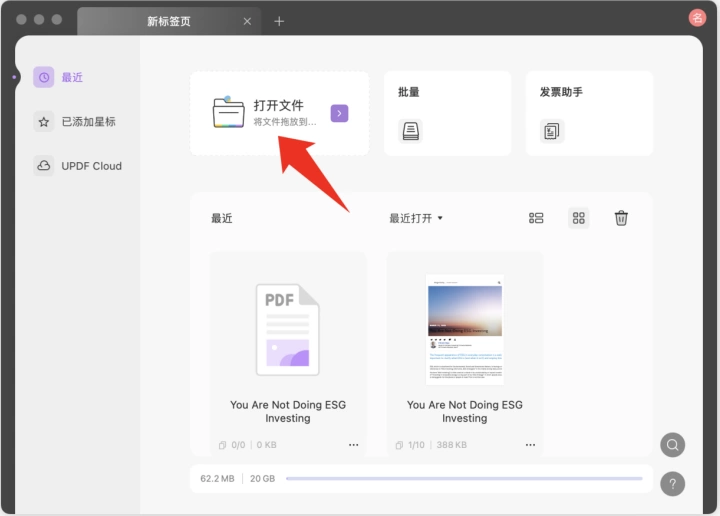Screen dimensions: 720x516
Task: Switch to grid thumbnail view
Action: (x=579, y=218)
